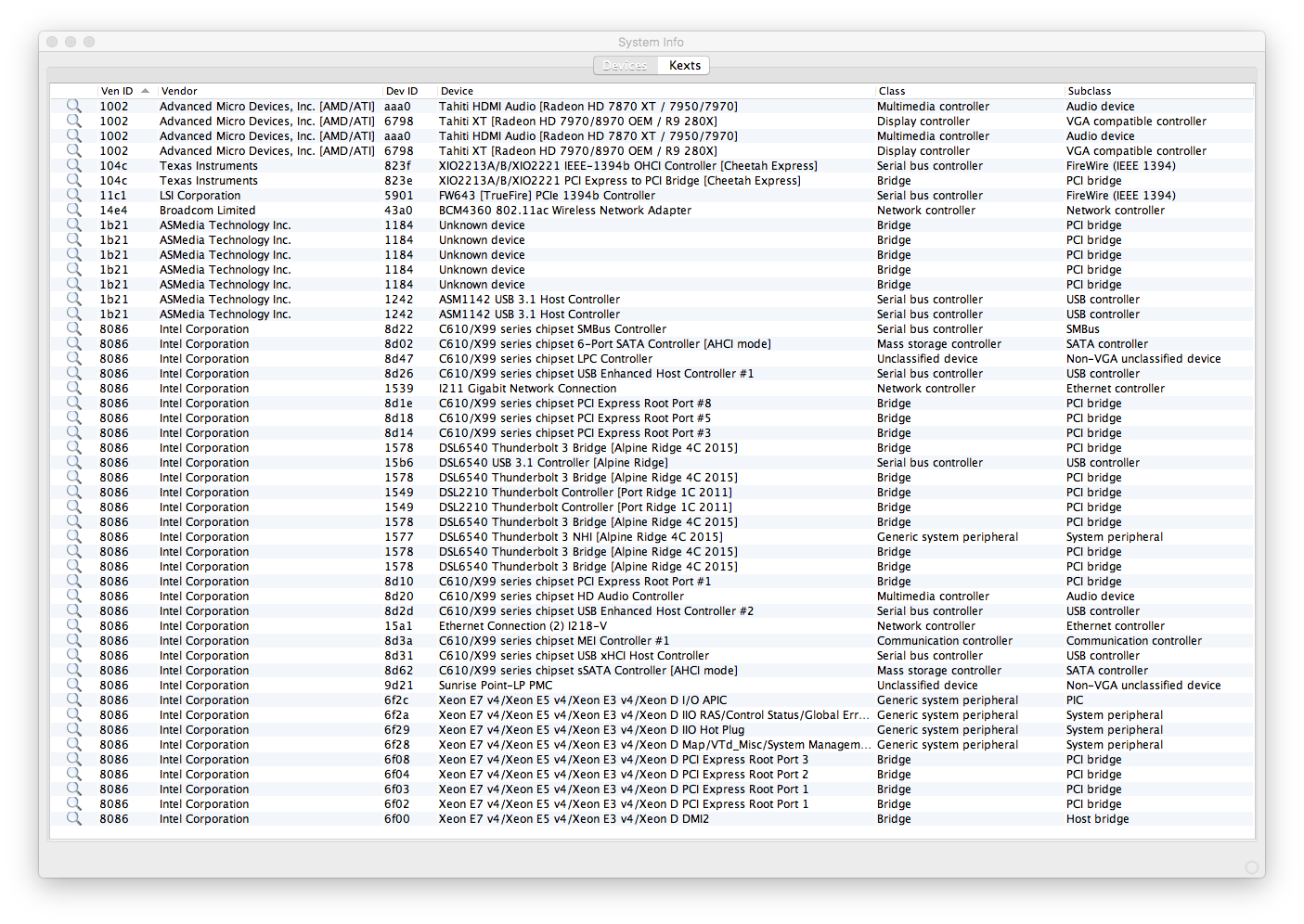Click magnifier for the LPC Controller 8d47 row
The height and width of the screenshot is (924, 1304).
pos(73,359)
